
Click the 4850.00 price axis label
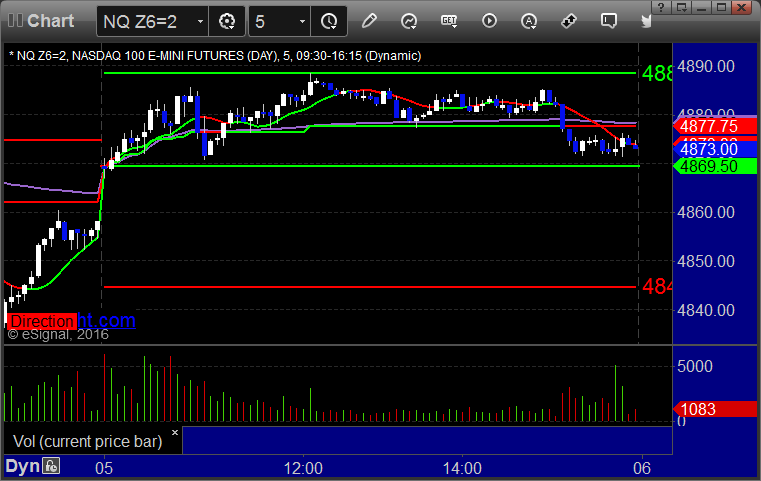point(706,261)
